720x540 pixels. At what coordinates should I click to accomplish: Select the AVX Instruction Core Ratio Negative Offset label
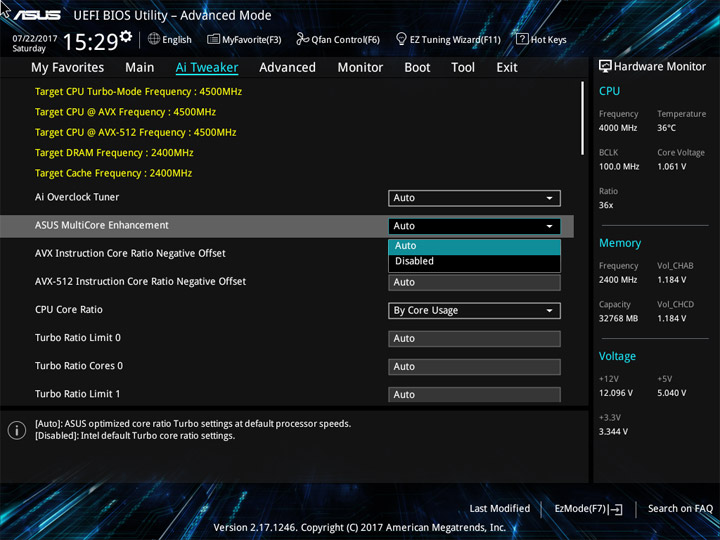point(130,253)
